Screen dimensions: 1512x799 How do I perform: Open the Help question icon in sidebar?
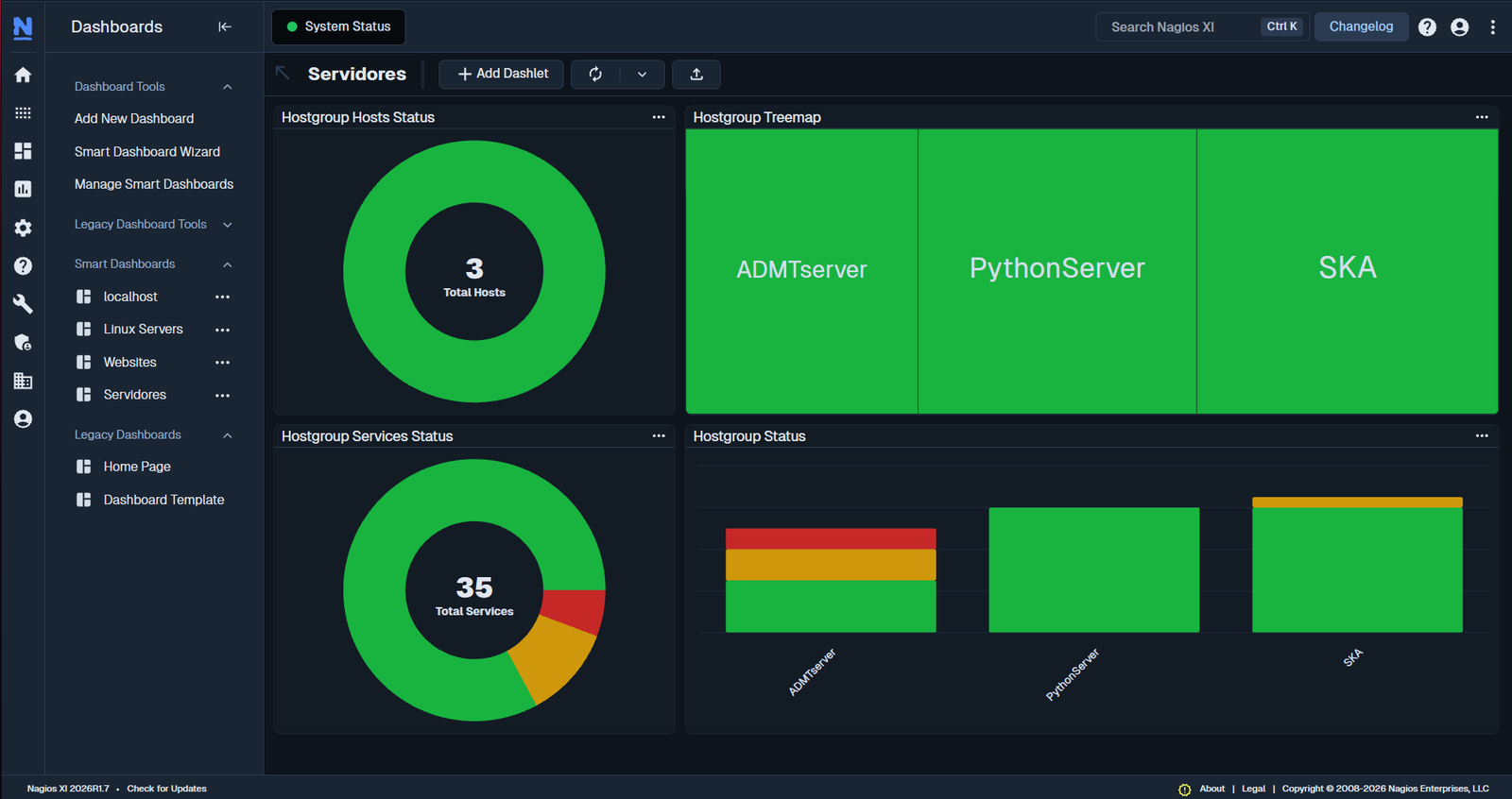pyautogui.click(x=23, y=265)
